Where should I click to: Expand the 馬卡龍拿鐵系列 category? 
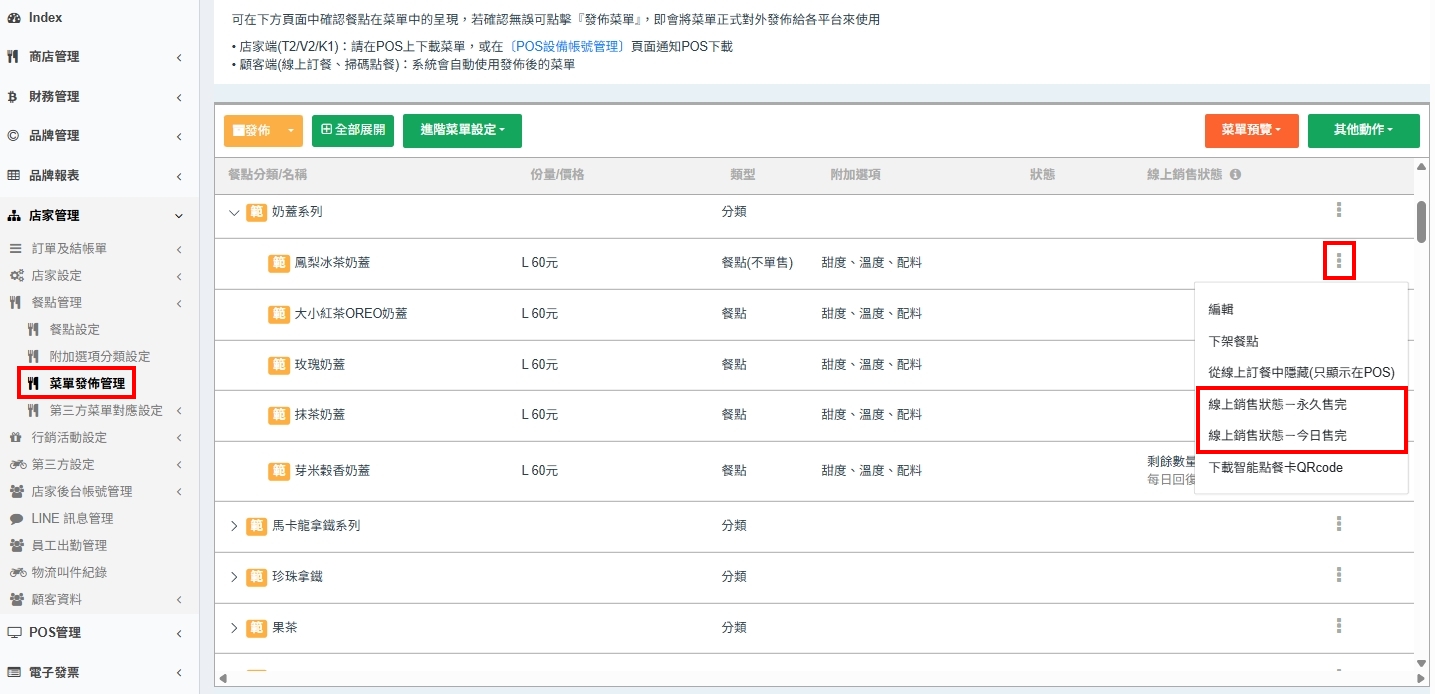tap(235, 526)
